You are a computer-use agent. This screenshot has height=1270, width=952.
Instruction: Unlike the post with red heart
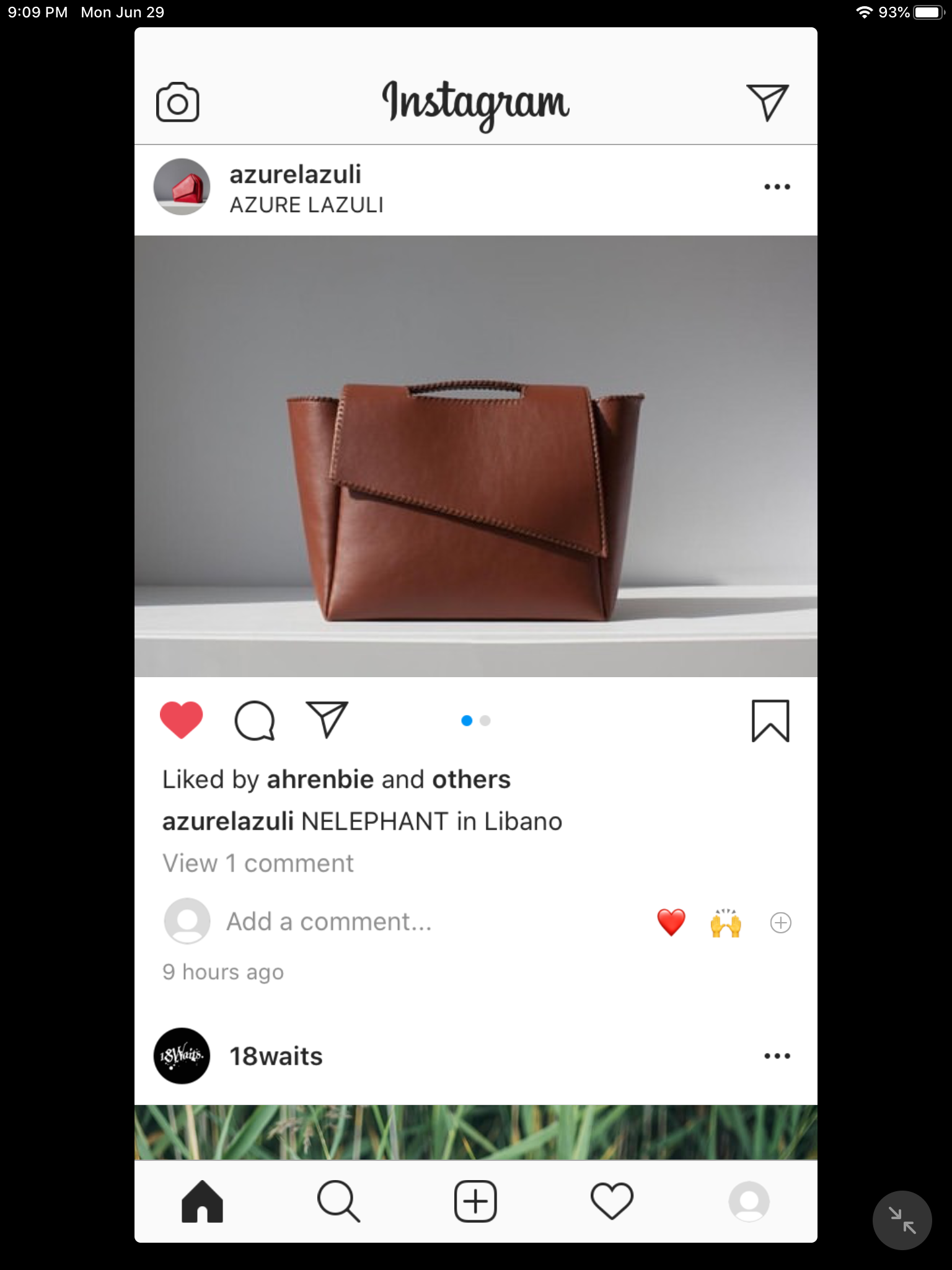tap(182, 720)
